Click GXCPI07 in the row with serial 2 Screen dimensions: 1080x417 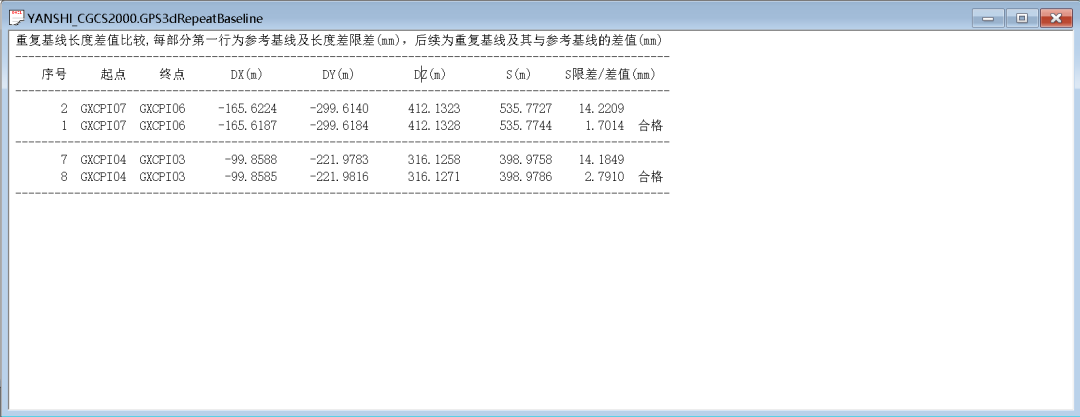coord(103,109)
